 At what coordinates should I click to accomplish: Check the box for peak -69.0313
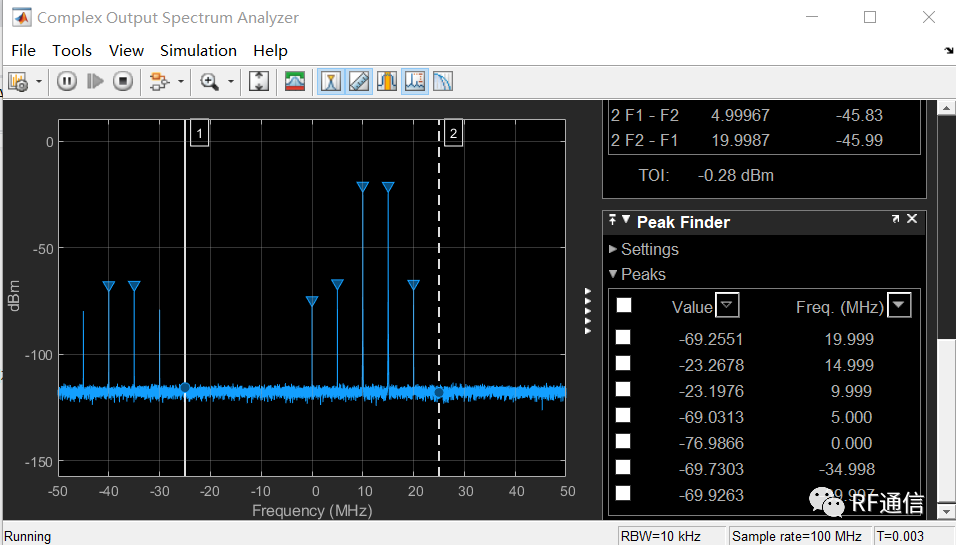tap(623, 415)
